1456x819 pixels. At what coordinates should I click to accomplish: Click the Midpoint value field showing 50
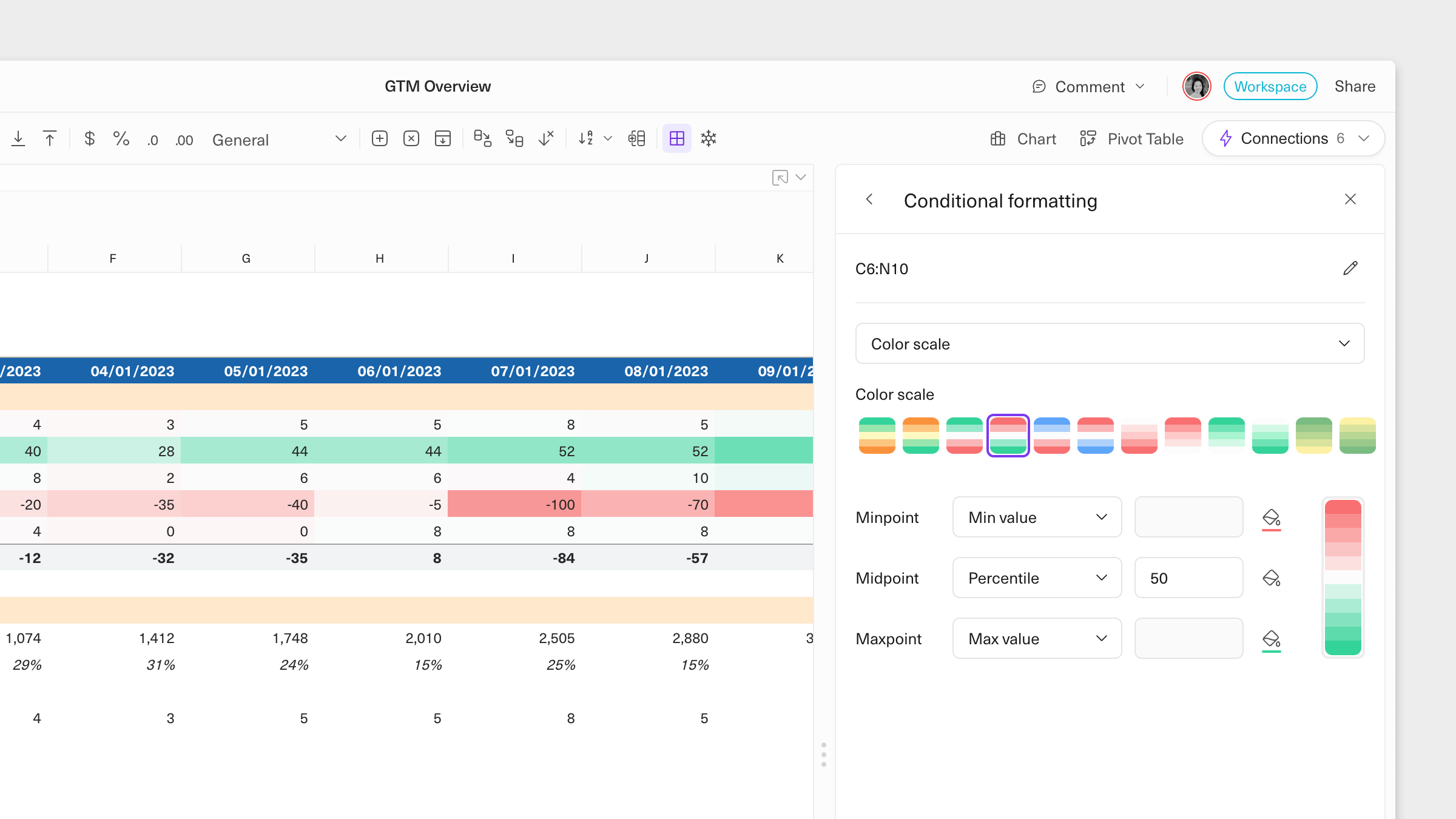[1188, 578]
